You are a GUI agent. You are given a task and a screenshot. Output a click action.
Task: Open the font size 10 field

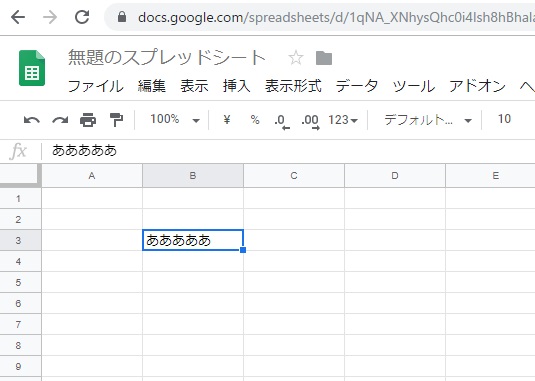click(x=504, y=119)
